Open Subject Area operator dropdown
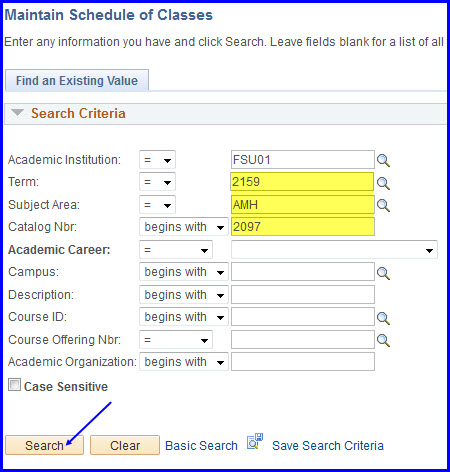The image size is (450, 472). tap(157, 205)
